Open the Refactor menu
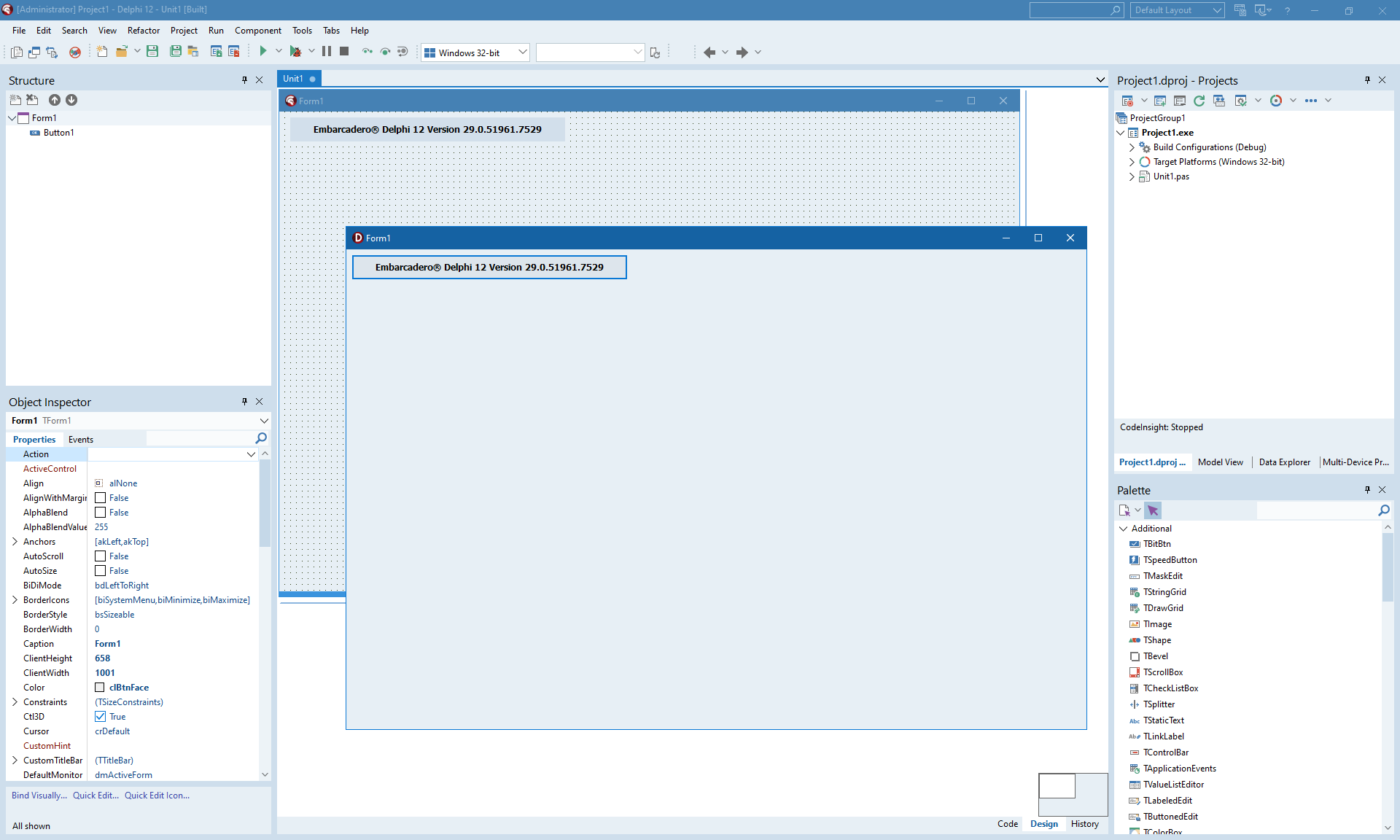 tap(144, 31)
